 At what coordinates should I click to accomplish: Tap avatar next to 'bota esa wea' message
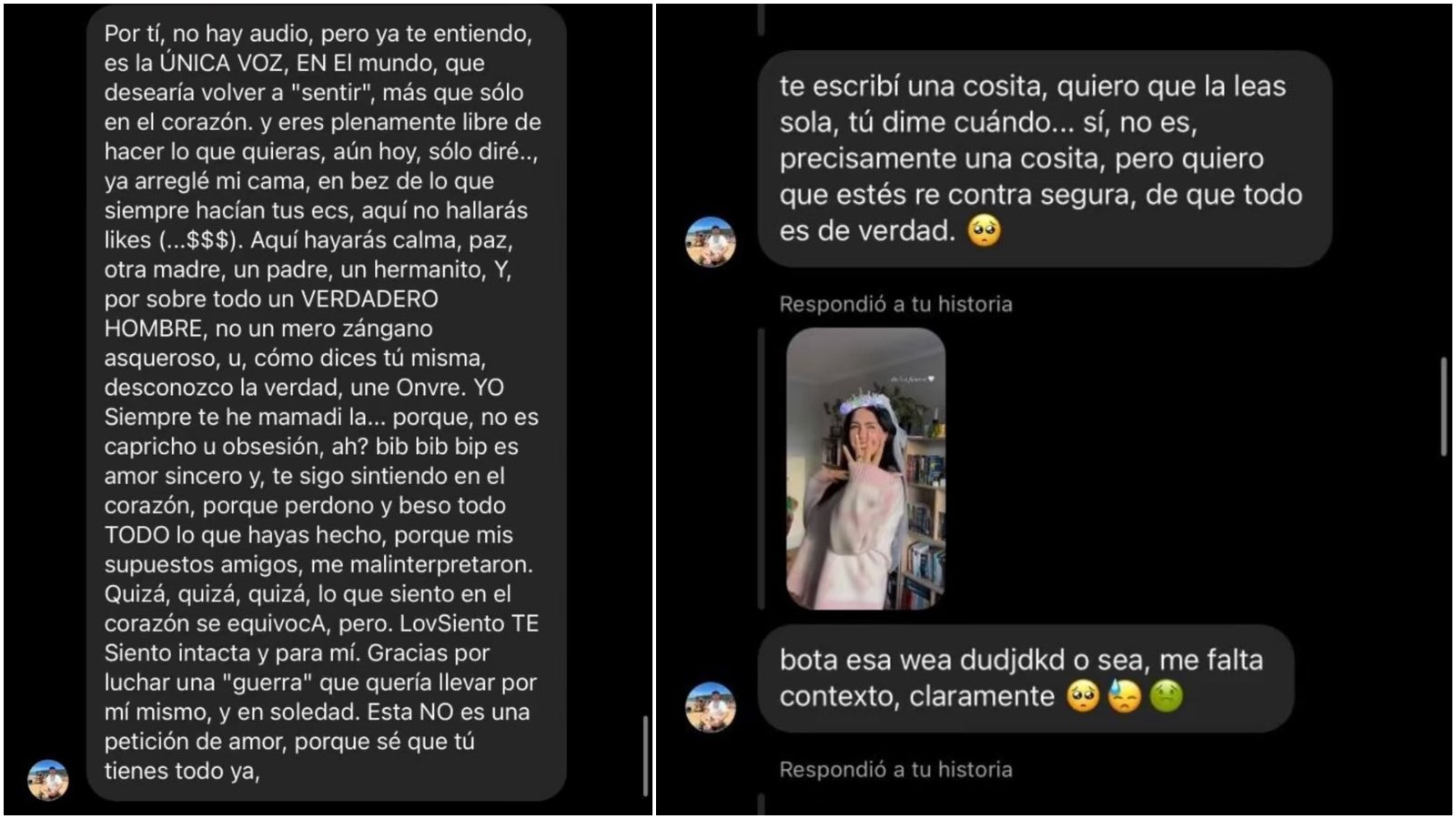click(710, 707)
